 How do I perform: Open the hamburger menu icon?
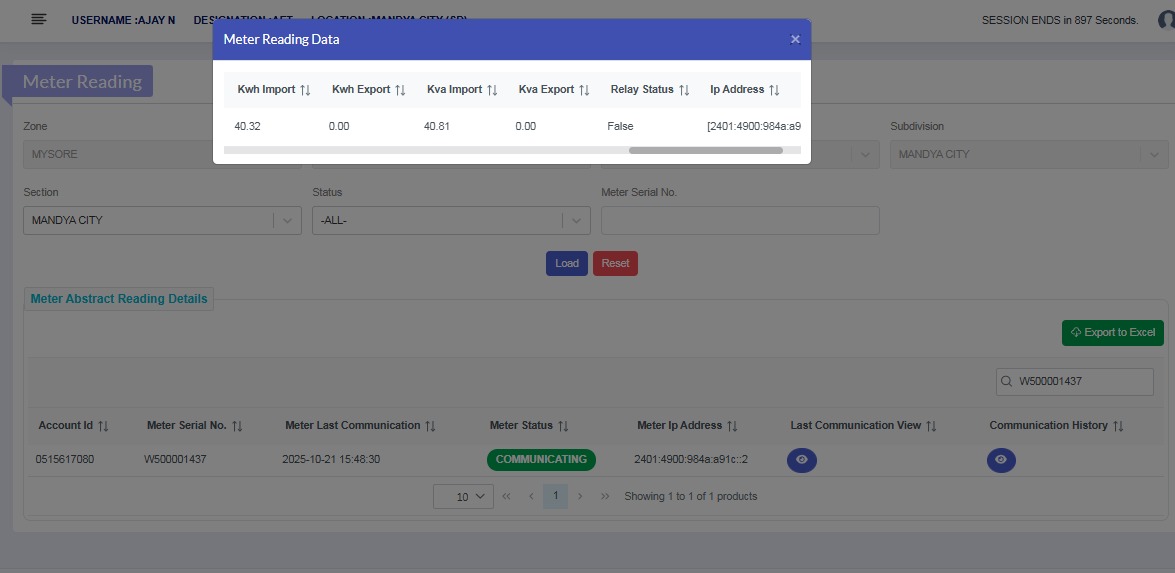(39, 19)
